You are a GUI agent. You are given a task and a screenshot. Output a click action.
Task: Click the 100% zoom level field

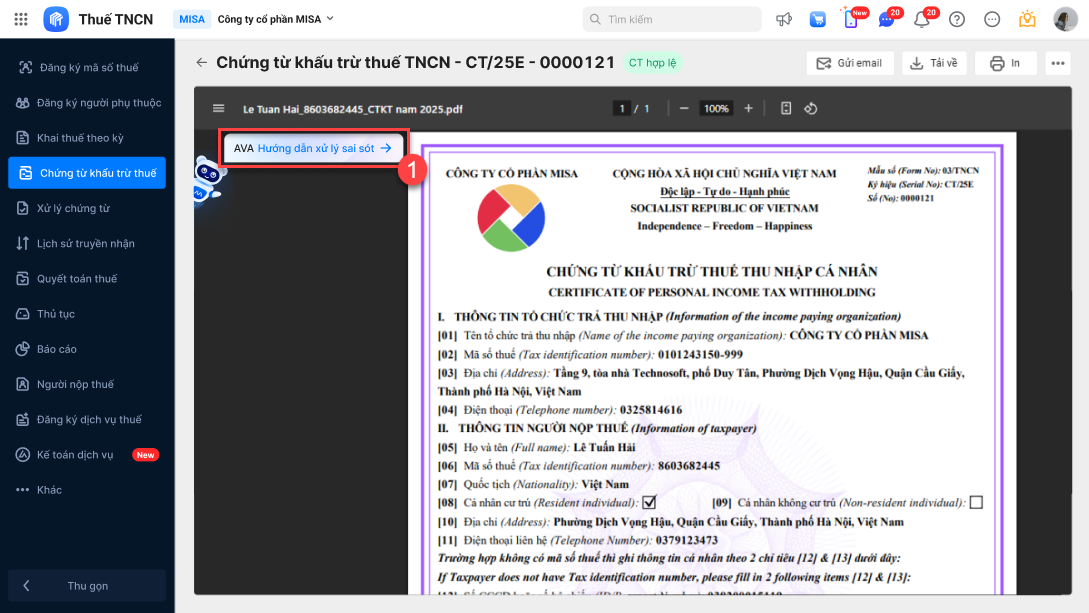coord(716,108)
